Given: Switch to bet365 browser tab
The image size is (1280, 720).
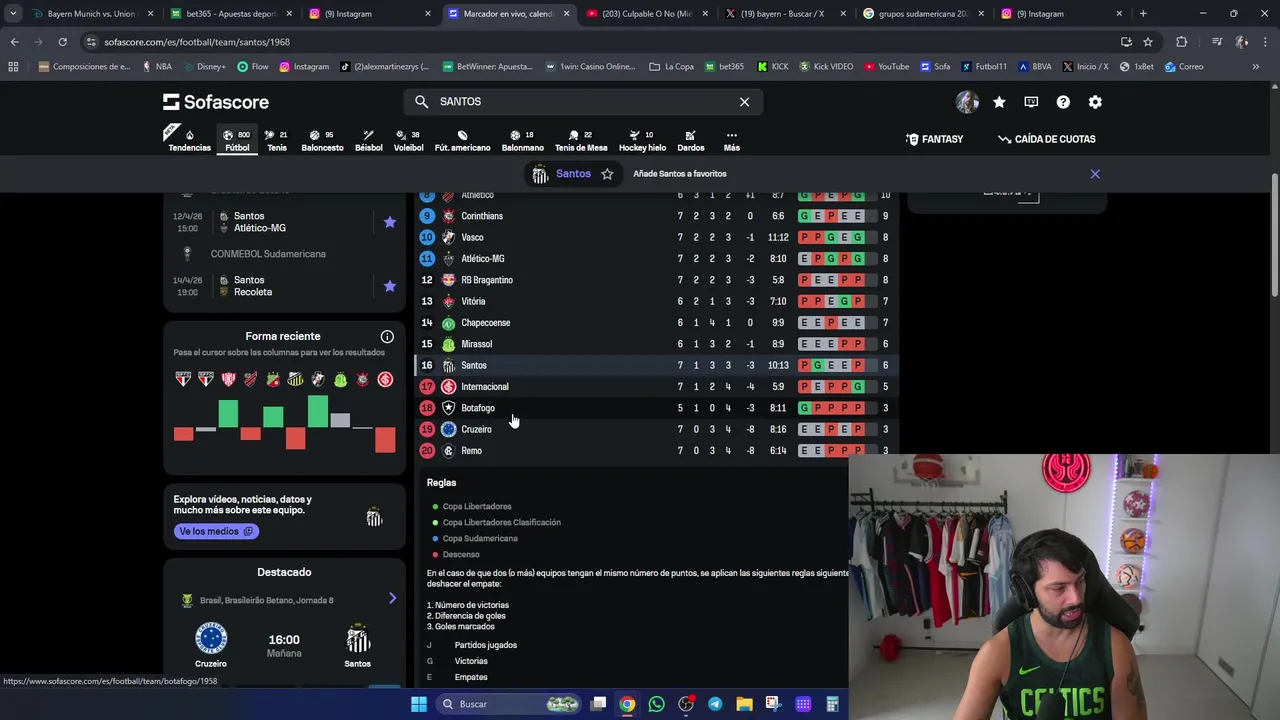Looking at the screenshot, I should (x=231, y=14).
